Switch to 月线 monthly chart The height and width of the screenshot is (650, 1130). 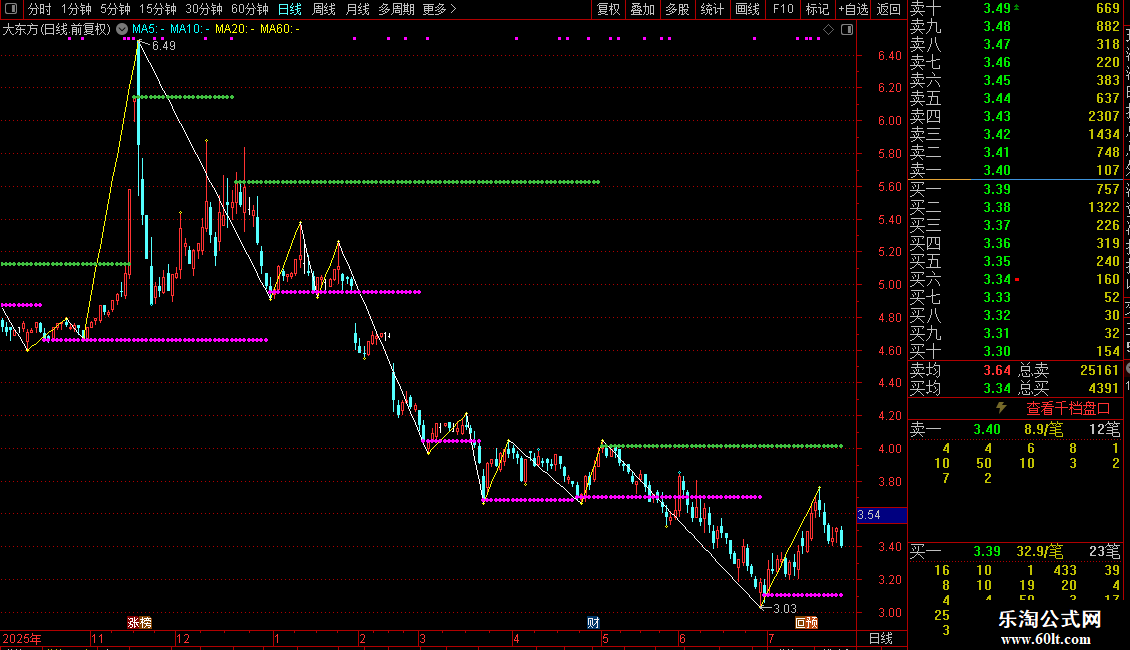tap(357, 9)
